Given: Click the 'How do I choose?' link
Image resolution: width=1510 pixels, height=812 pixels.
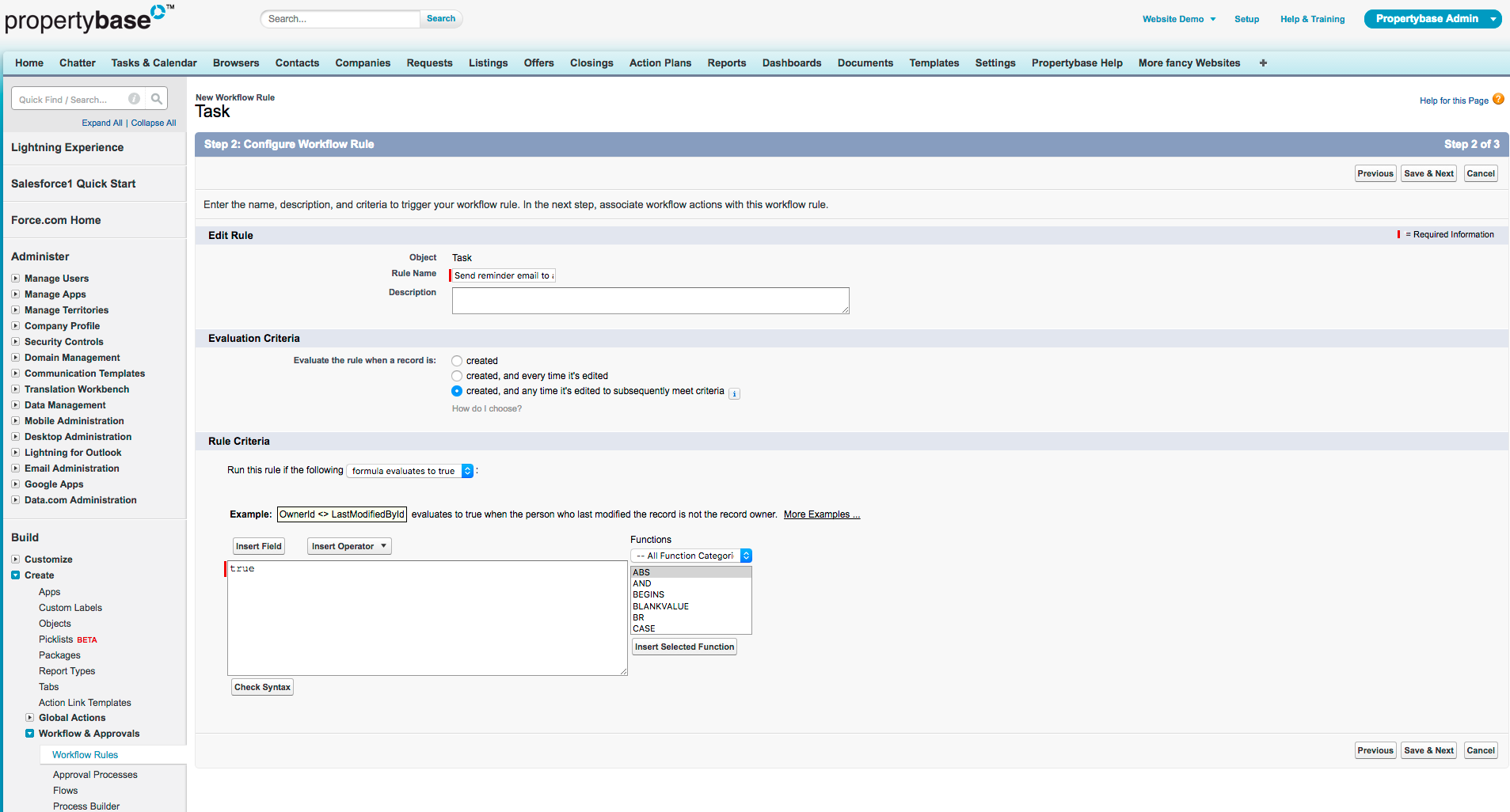Looking at the screenshot, I should [486, 408].
